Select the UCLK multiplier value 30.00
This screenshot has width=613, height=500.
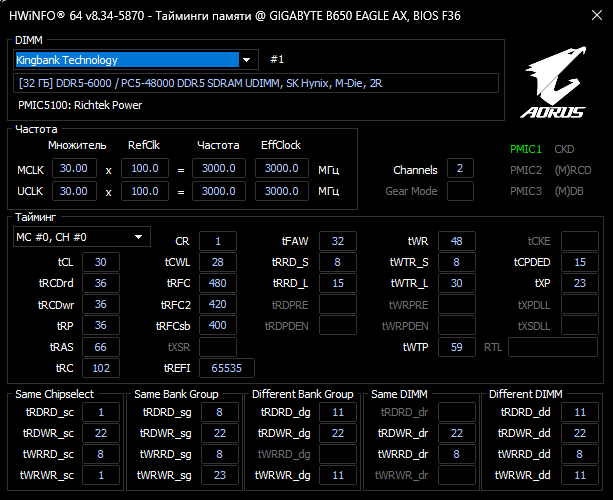coord(74,191)
